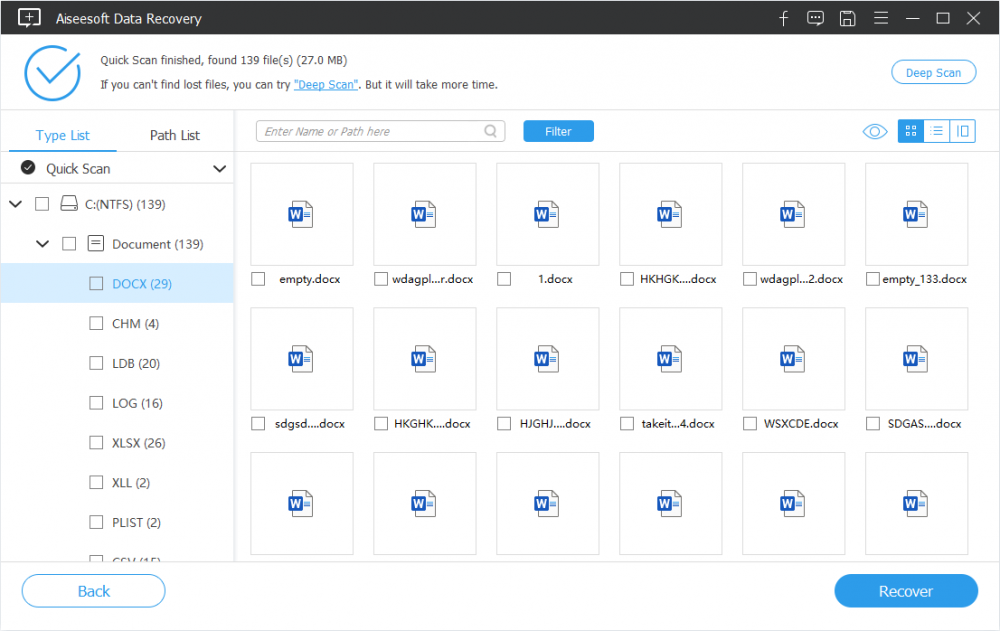Click the search magnifier icon
This screenshot has width=1000, height=631.
click(x=491, y=131)
